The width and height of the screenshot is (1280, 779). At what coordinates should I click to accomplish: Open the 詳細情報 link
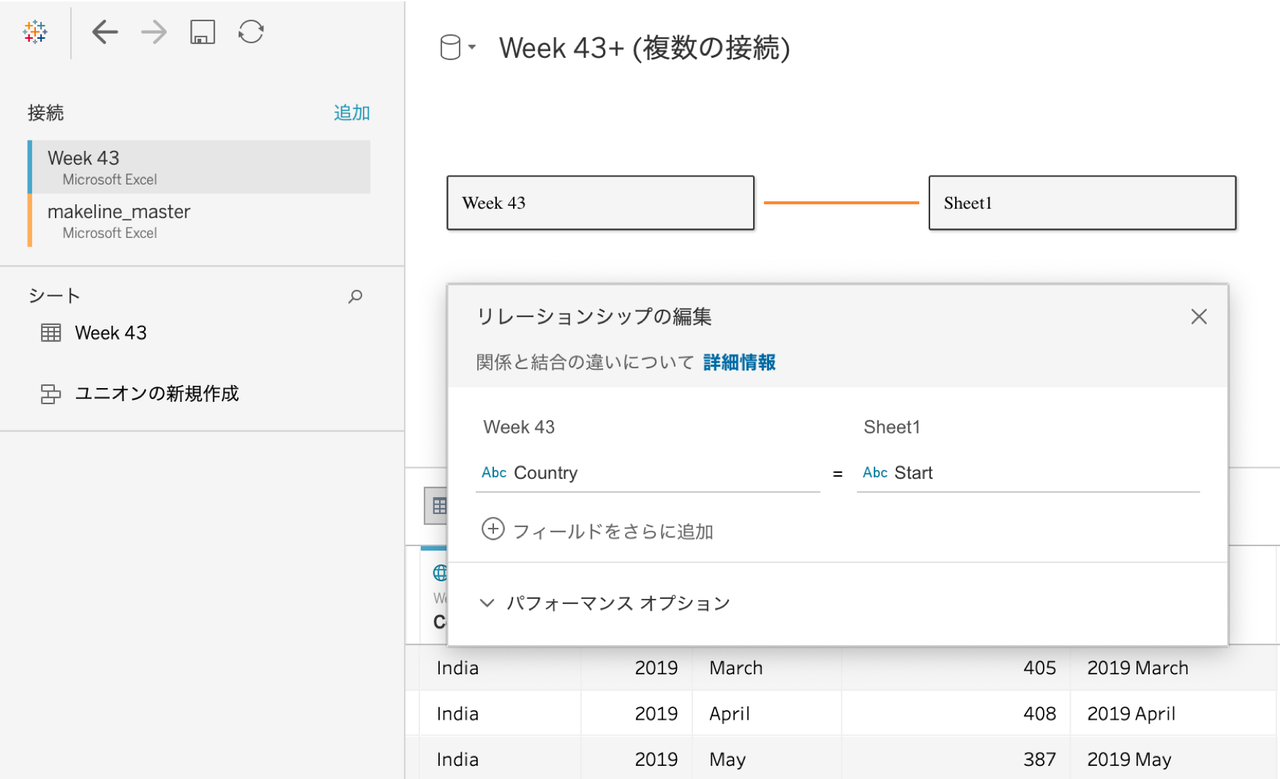(x=739, y=362)
